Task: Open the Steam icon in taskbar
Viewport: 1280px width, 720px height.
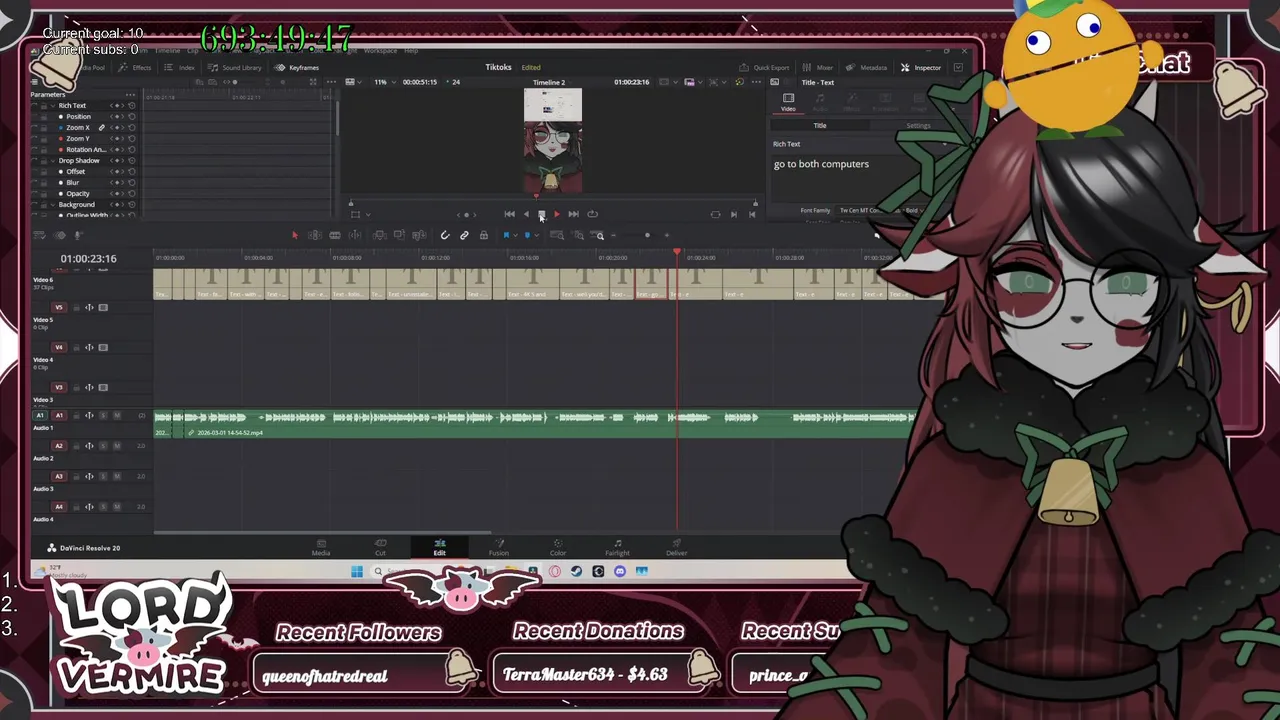Action: tap(576, 572)
